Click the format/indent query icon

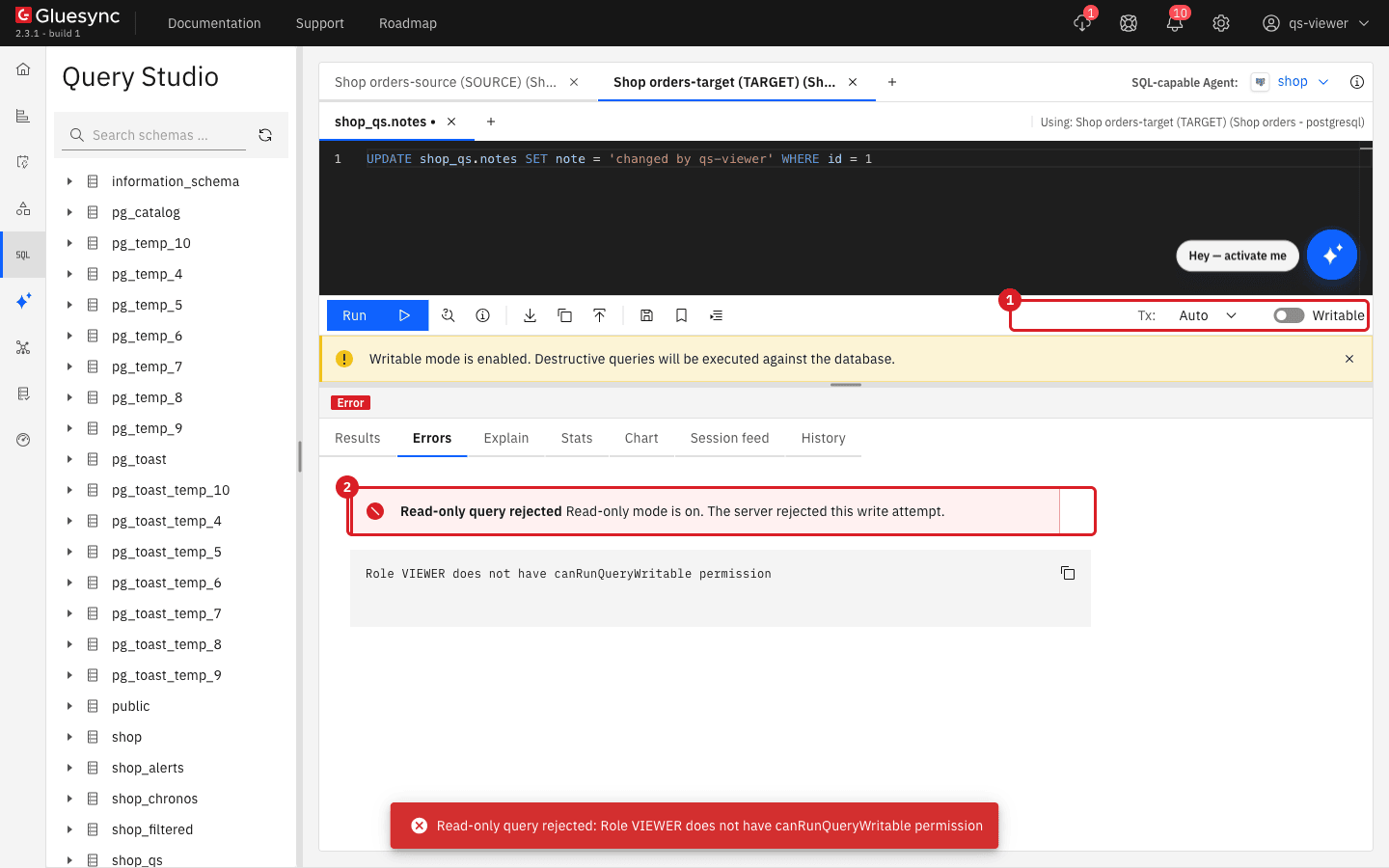coord(717,315)
